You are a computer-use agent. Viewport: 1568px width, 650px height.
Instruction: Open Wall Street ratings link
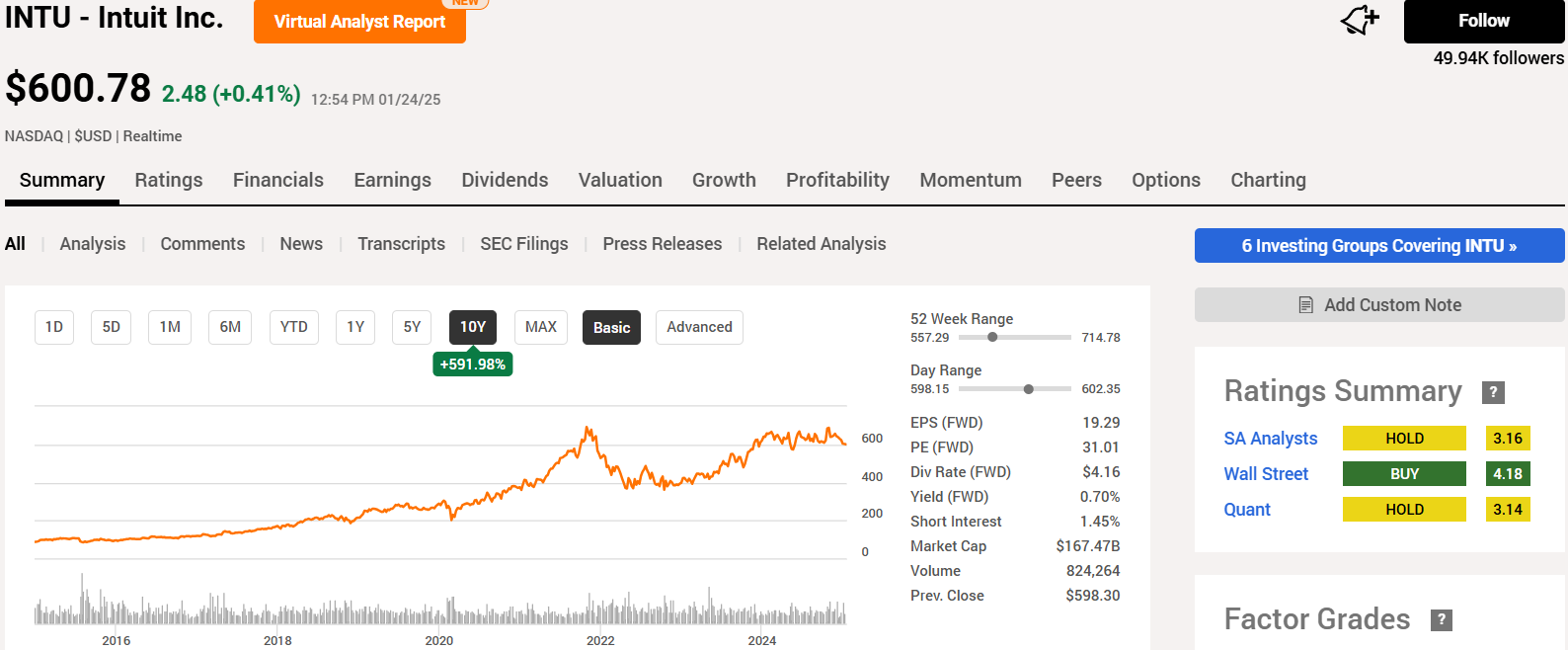pyautogui.click(x=1266, y=474)
